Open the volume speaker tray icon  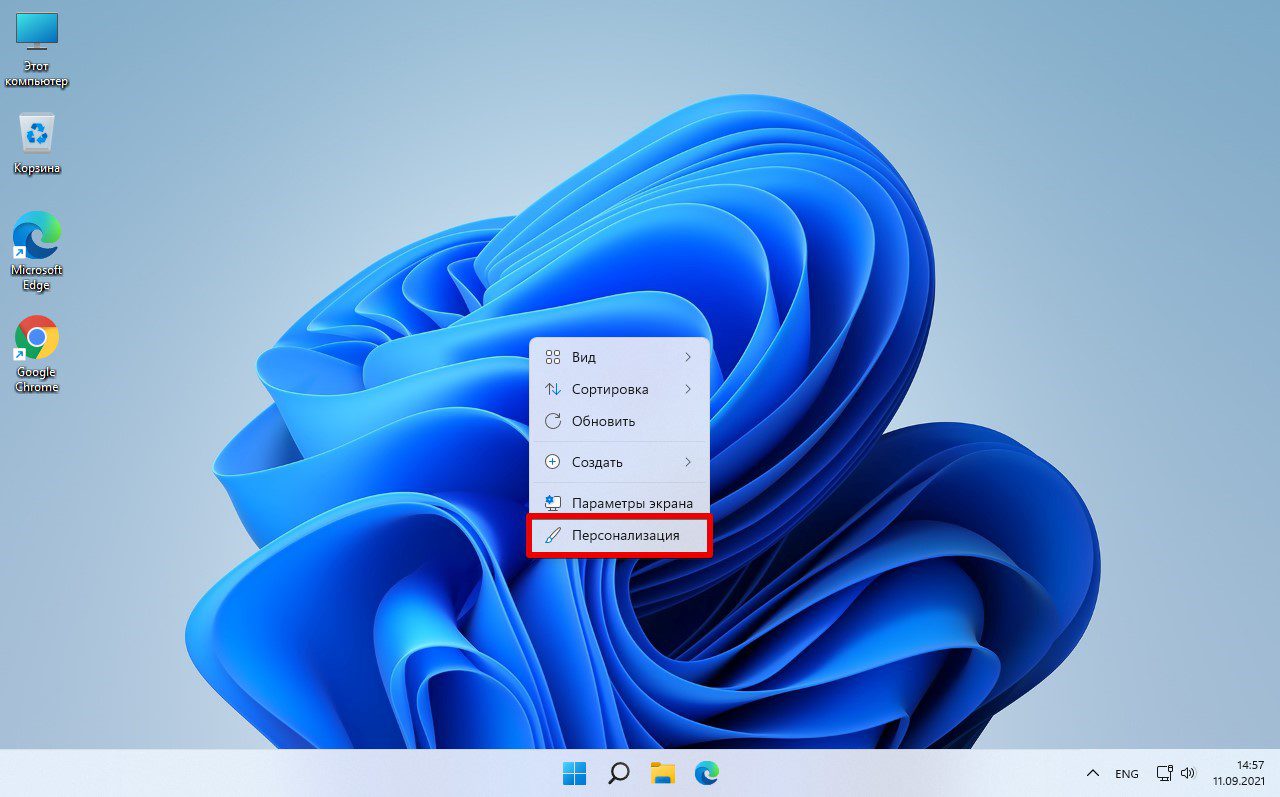point(1188,773)
